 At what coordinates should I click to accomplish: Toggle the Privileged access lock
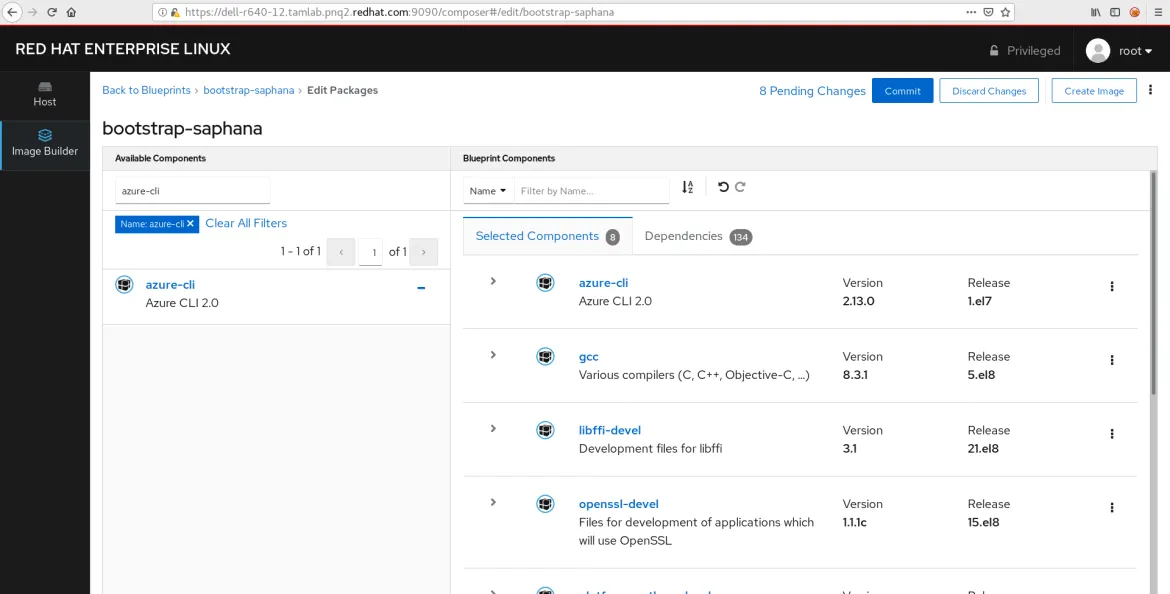[x=1024, y=51]
